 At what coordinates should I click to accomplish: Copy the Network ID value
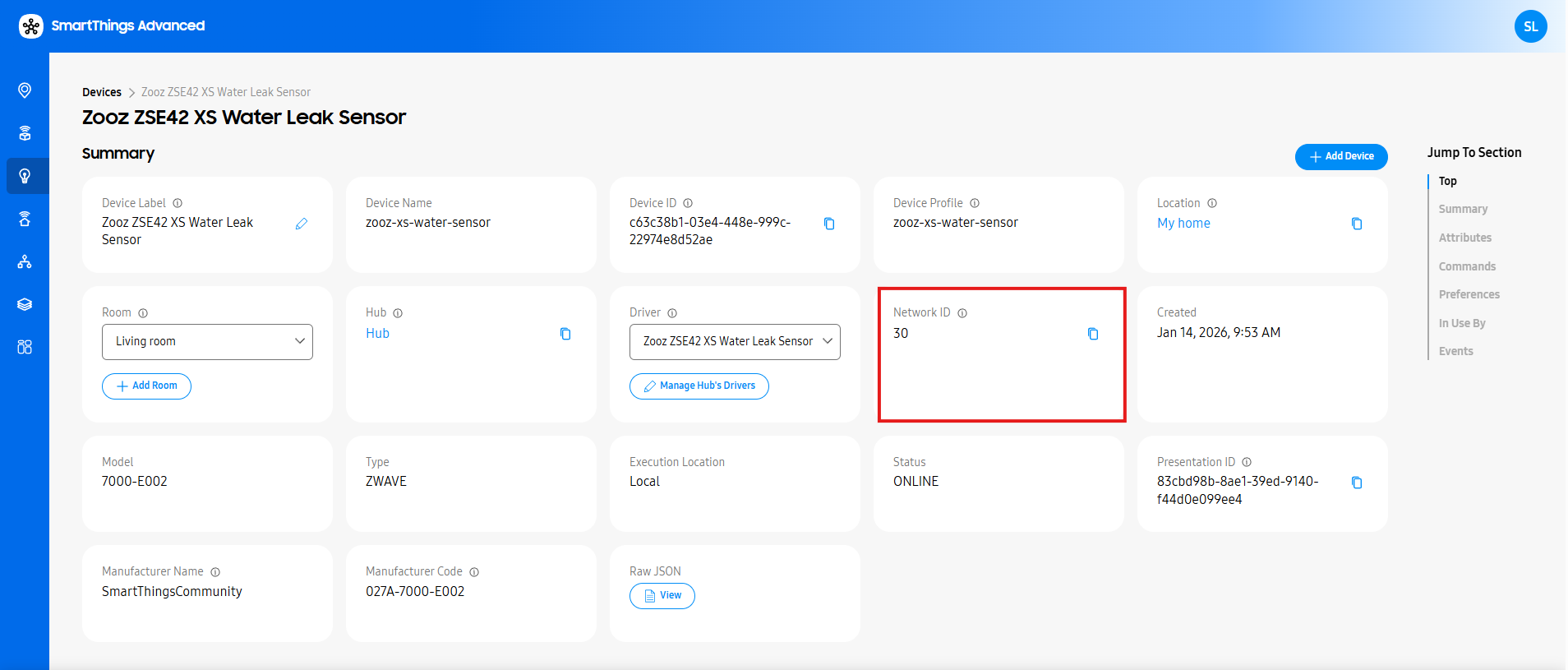(1093, 334)
